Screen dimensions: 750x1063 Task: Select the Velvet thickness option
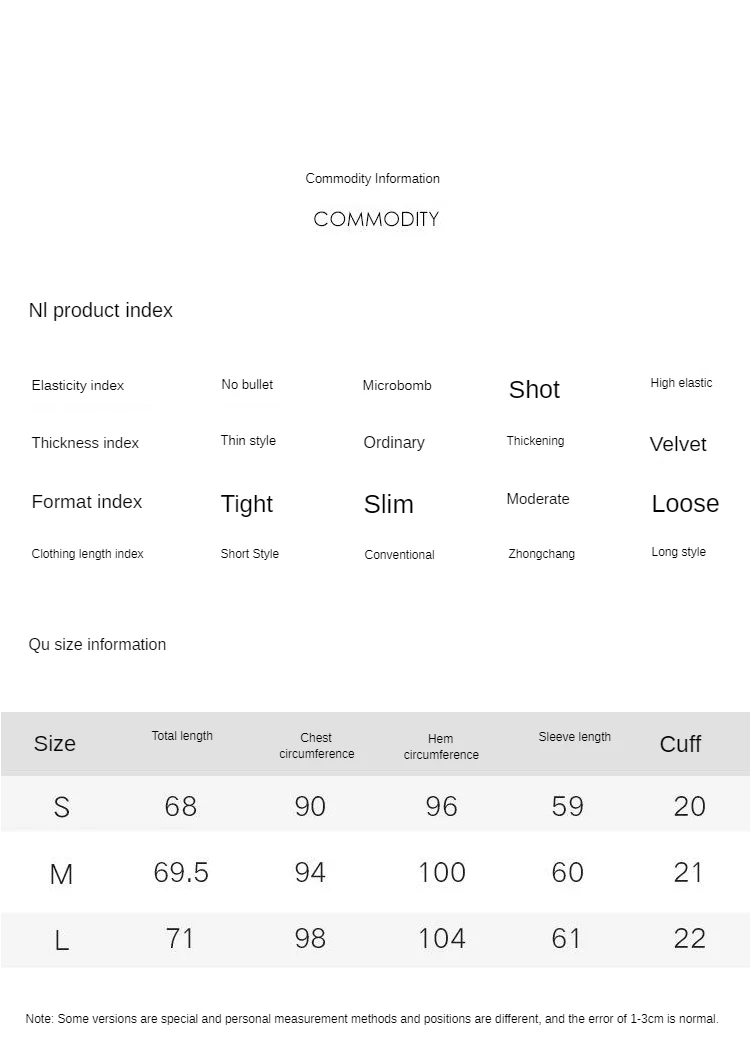[677, 444]
